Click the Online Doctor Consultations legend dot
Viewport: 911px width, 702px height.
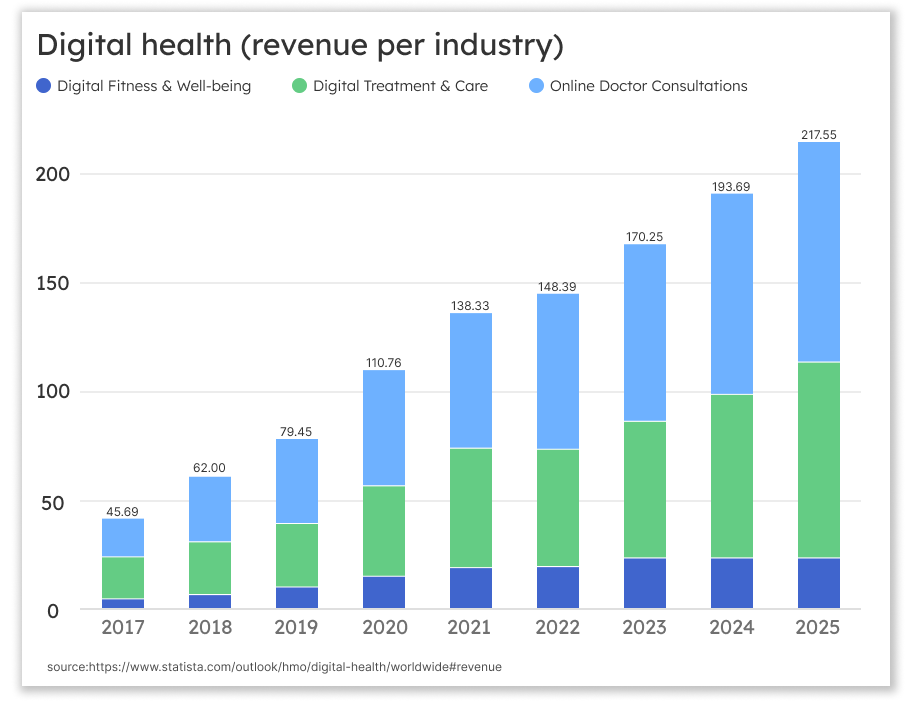[536, 86]
